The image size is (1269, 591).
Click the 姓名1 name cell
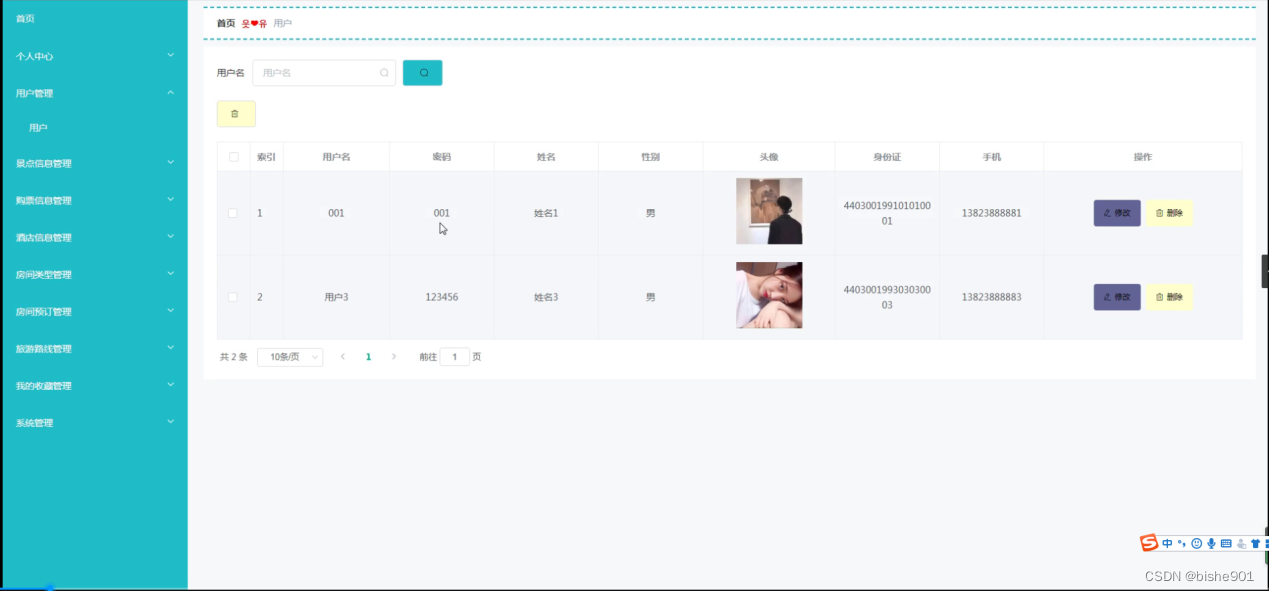(x=546, y=213)
